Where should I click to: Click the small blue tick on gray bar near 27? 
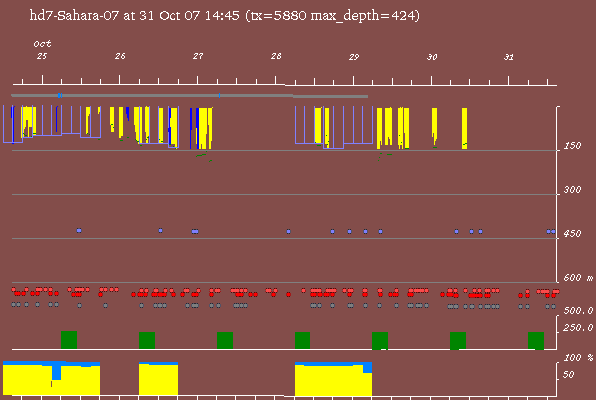tap(219, 95)
